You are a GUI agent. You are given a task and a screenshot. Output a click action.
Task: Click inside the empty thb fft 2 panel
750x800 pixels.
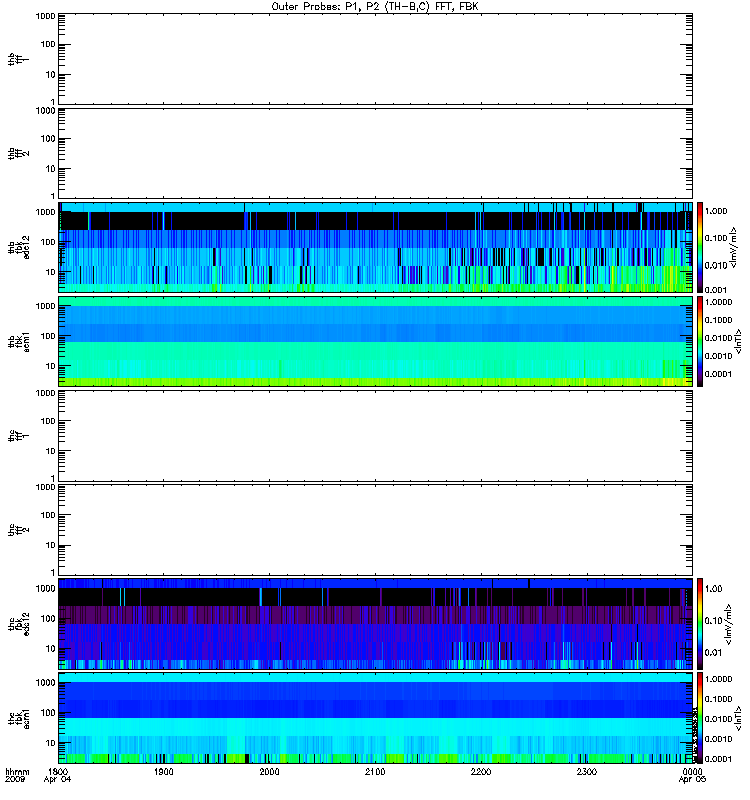375,153
